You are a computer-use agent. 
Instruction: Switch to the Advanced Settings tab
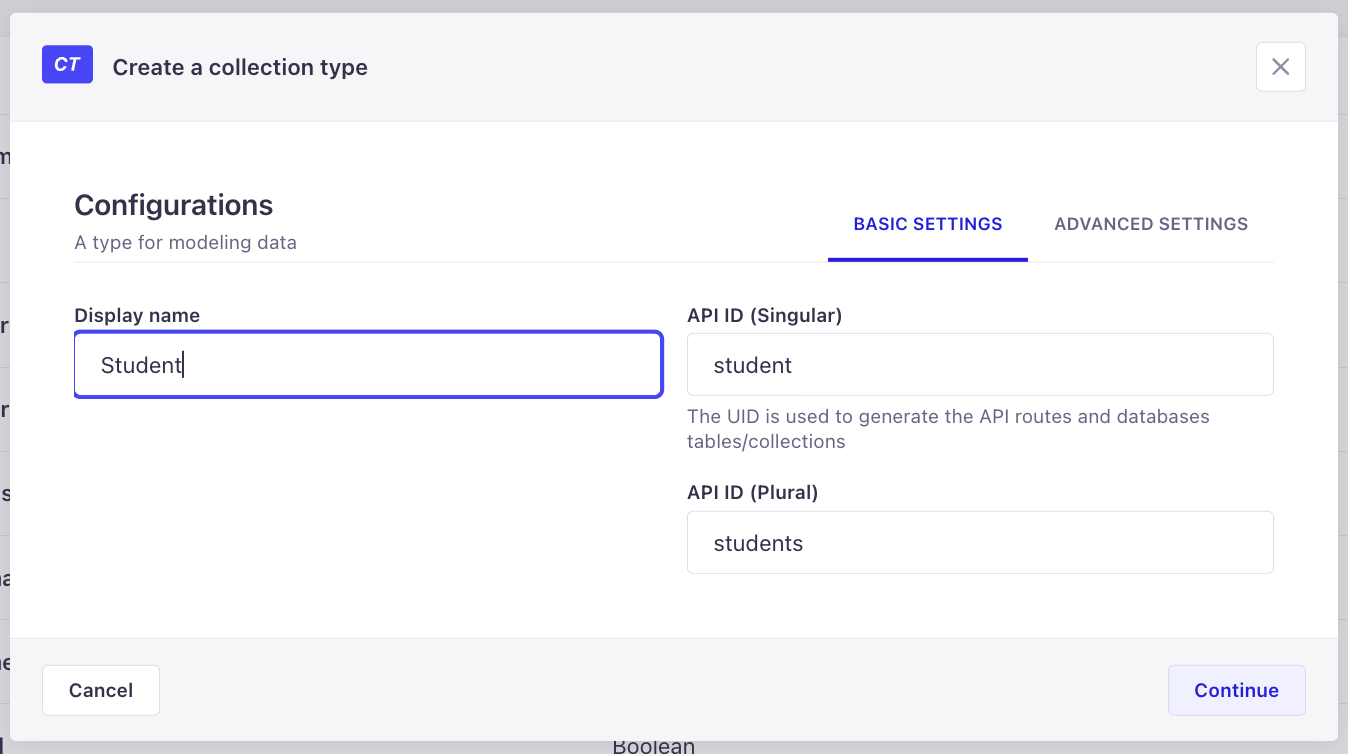[x=1150, y=224]
